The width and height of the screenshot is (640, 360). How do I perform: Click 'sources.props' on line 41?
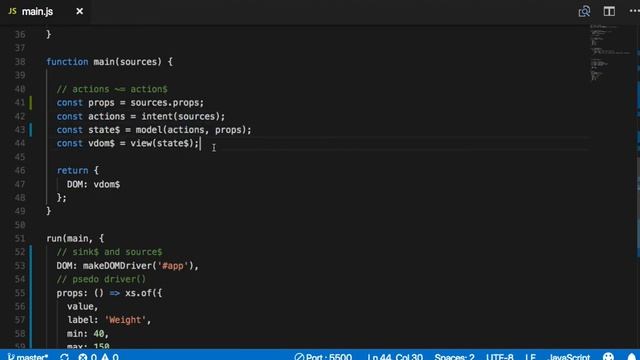tap(164, 102)
